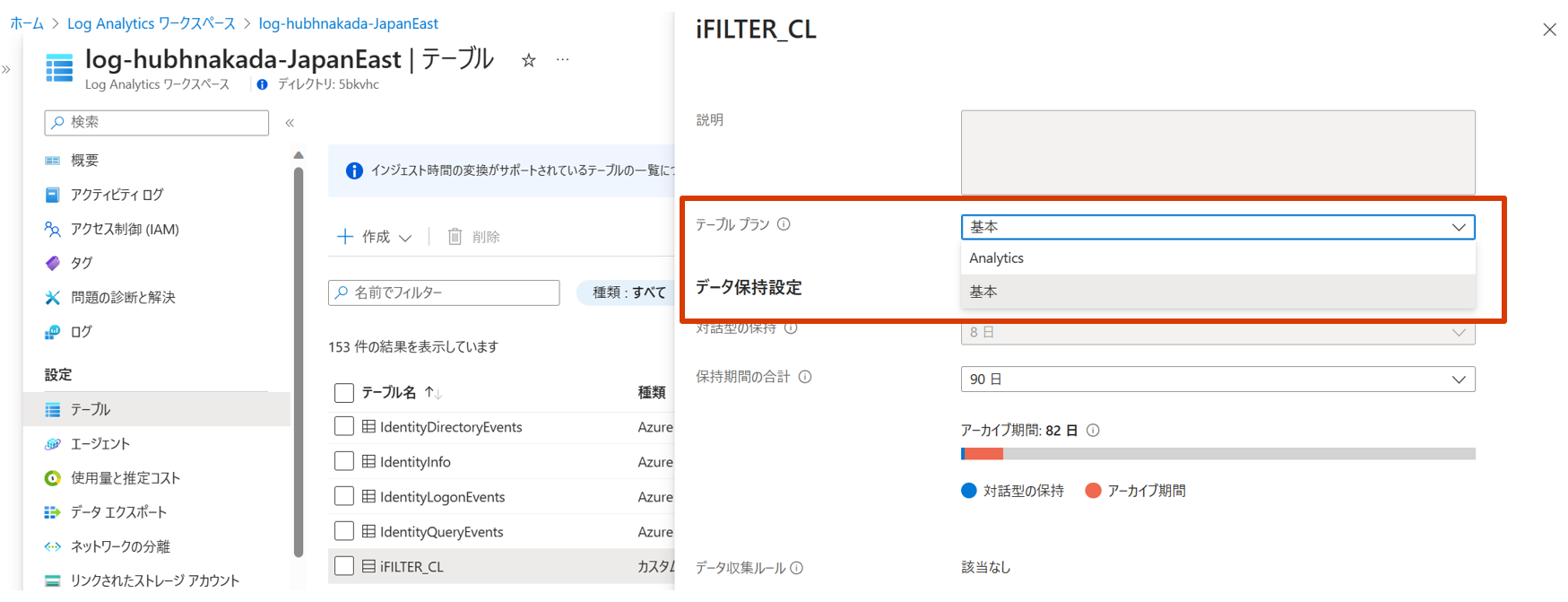Screen dimensions: 1568x602
Task: Check the iFILTER_CL row checkbox
Action: pyautogui.click(x=343, y=566)
